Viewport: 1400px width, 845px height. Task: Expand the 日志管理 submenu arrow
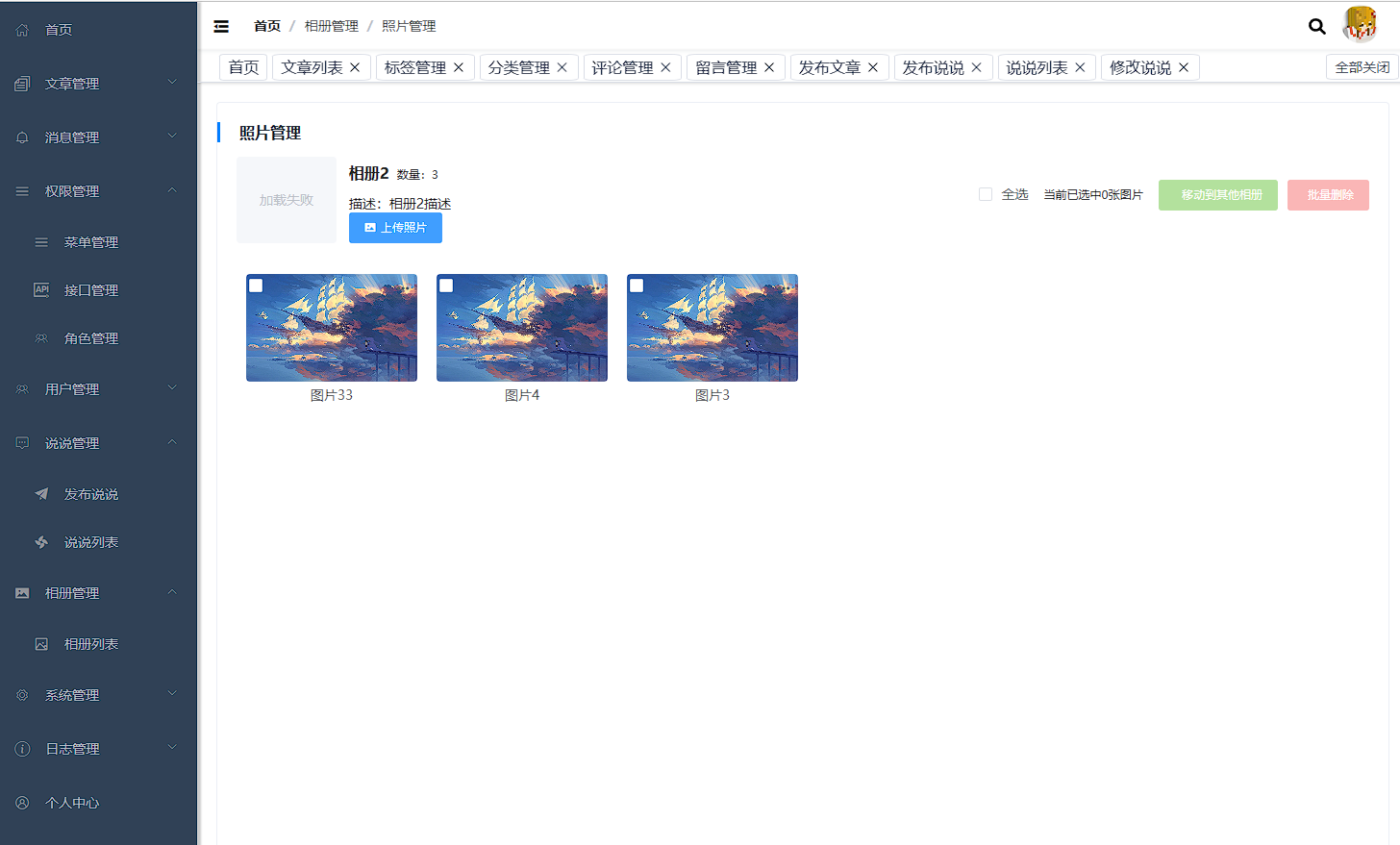(x=172, y=748)
